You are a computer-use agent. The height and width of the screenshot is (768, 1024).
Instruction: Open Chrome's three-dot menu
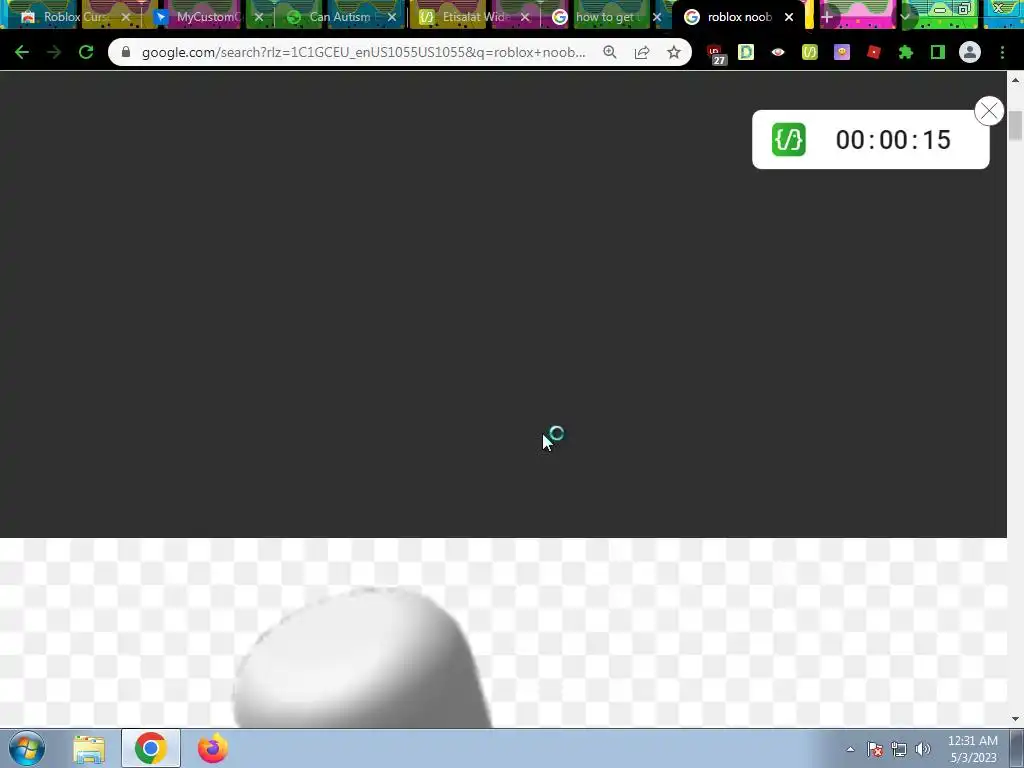click(x=1002, y=52)
